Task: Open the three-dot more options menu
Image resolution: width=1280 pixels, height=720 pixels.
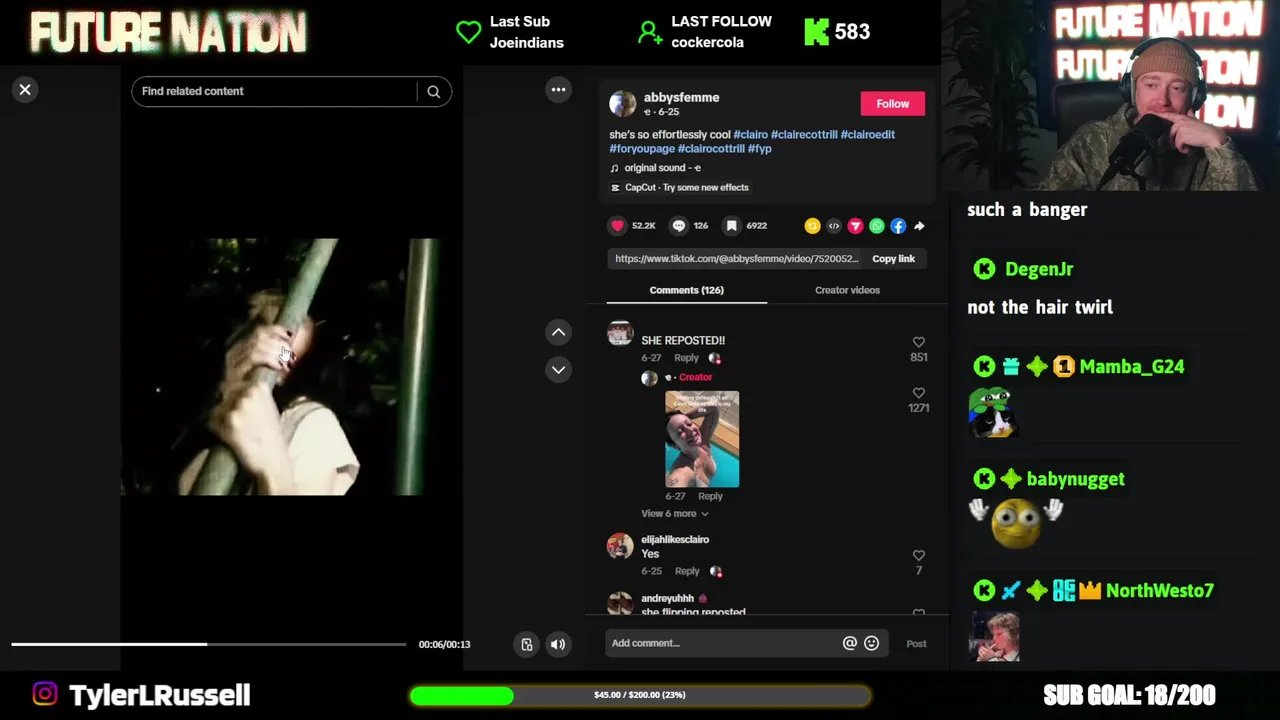Action: [558, 90]
